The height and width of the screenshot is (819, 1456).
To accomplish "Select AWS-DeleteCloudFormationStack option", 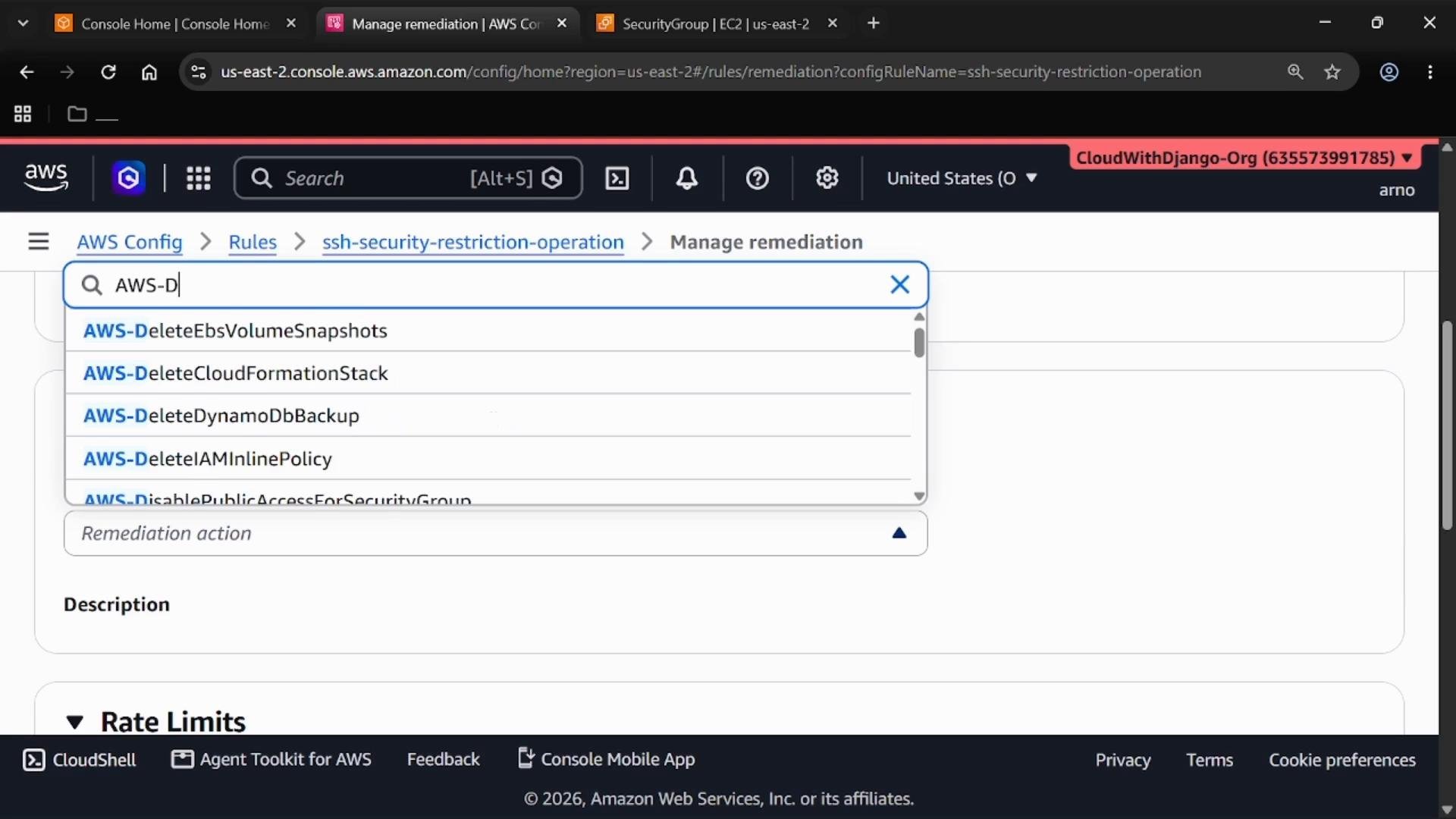I will 488,373.
